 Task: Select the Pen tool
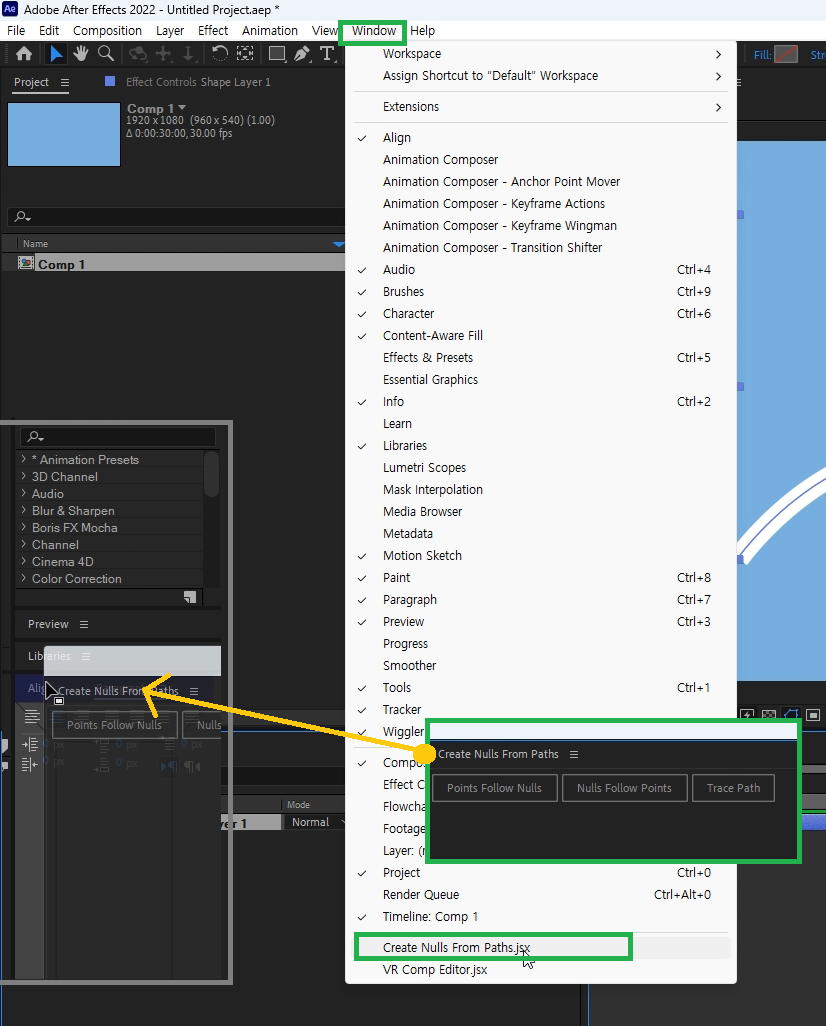coord(302,54)
